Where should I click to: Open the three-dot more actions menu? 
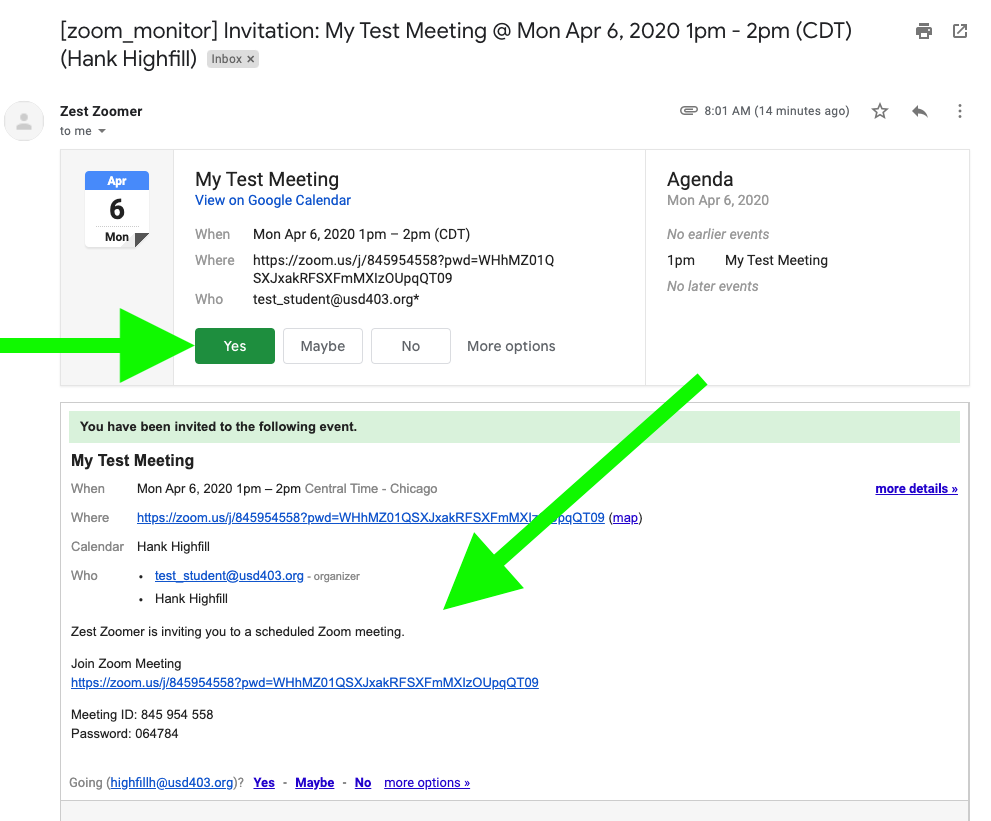pos(959,111)
